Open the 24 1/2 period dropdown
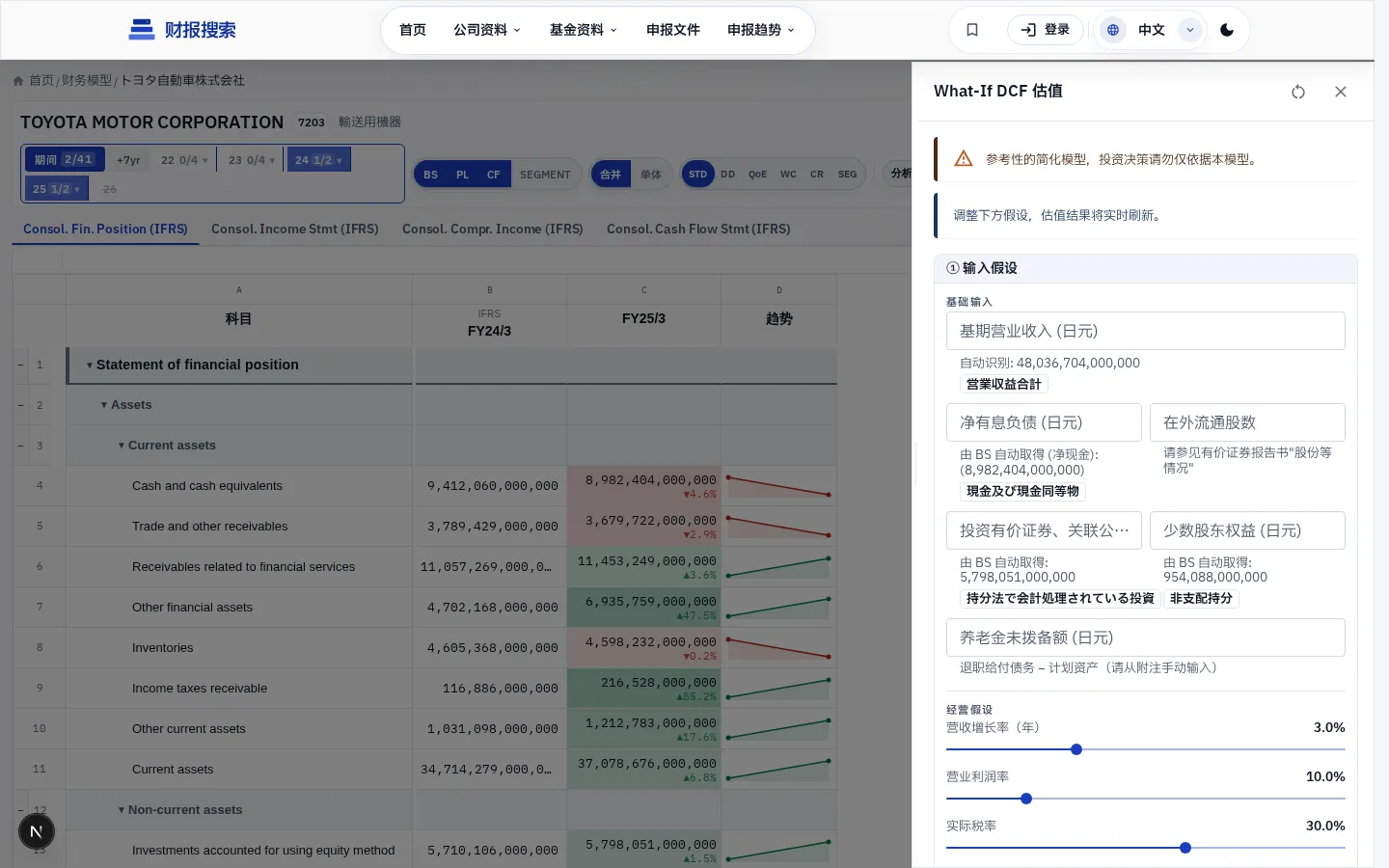The width and height of the screenshot is (1389, 868). coord(318,160)
